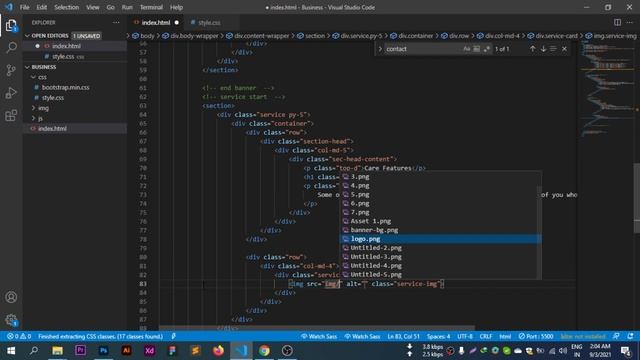Click div.service-card in breadcrumb path
Image resolution: width=640 pixels, height=360 pixels.
(x=556, y=36)
